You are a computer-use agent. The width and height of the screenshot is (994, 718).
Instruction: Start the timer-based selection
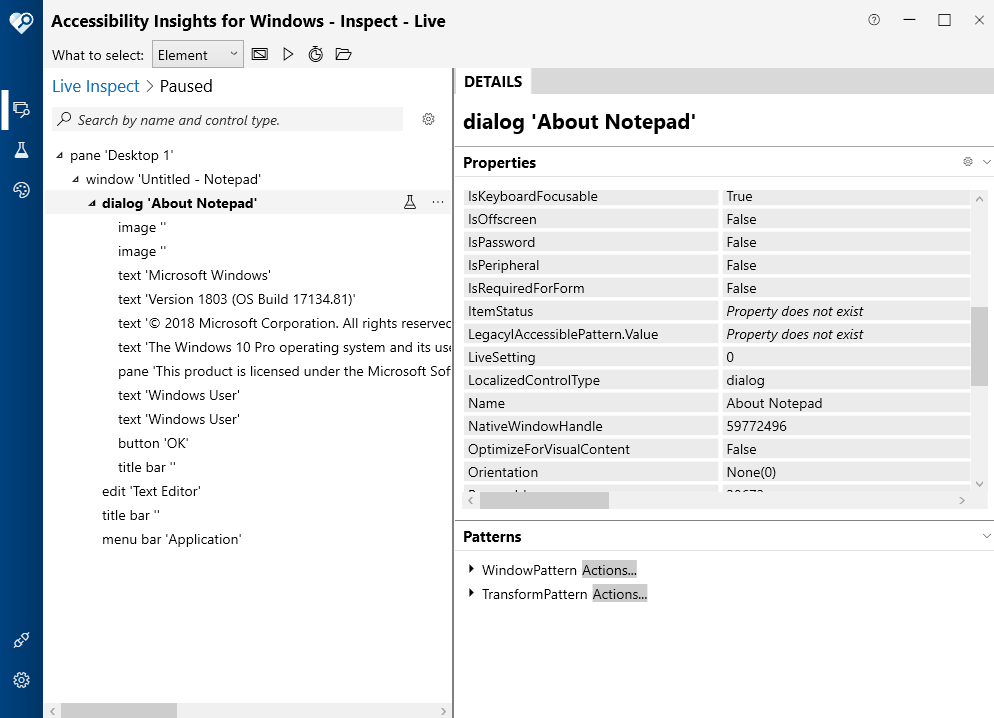[315, 55]
